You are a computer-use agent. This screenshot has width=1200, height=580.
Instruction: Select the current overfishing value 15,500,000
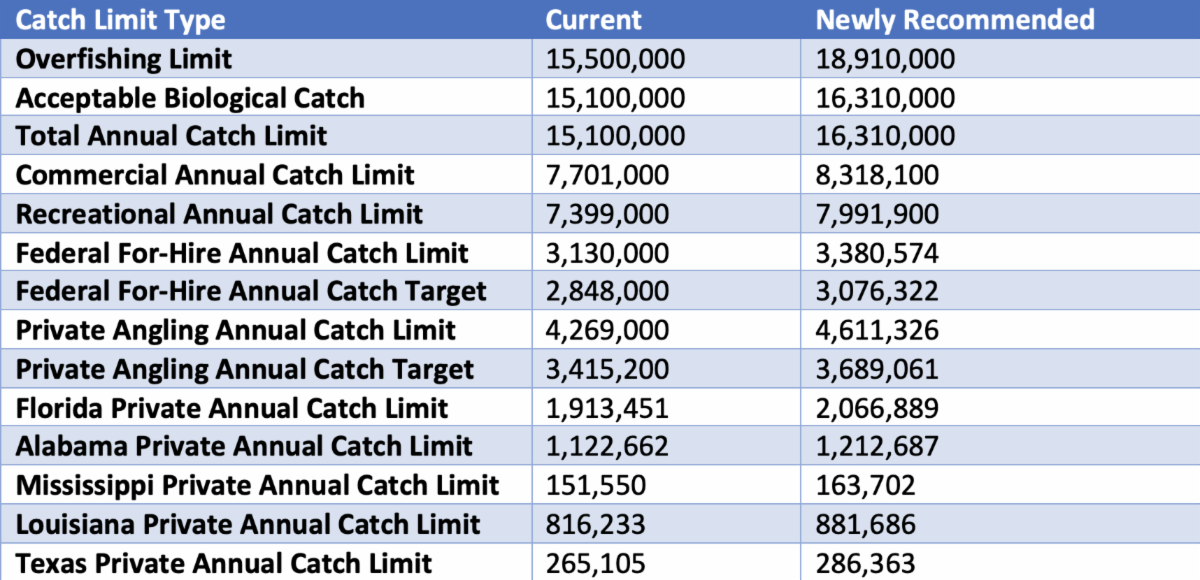[x=615, y=59]
